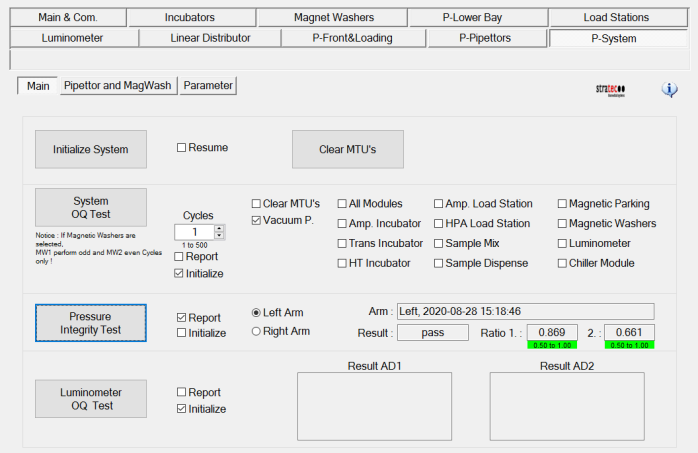This screenshot has width=698, height=453.
Task: Run the Pressure Integrity Test
Action: pyautogui.click(x=91, y=322)
